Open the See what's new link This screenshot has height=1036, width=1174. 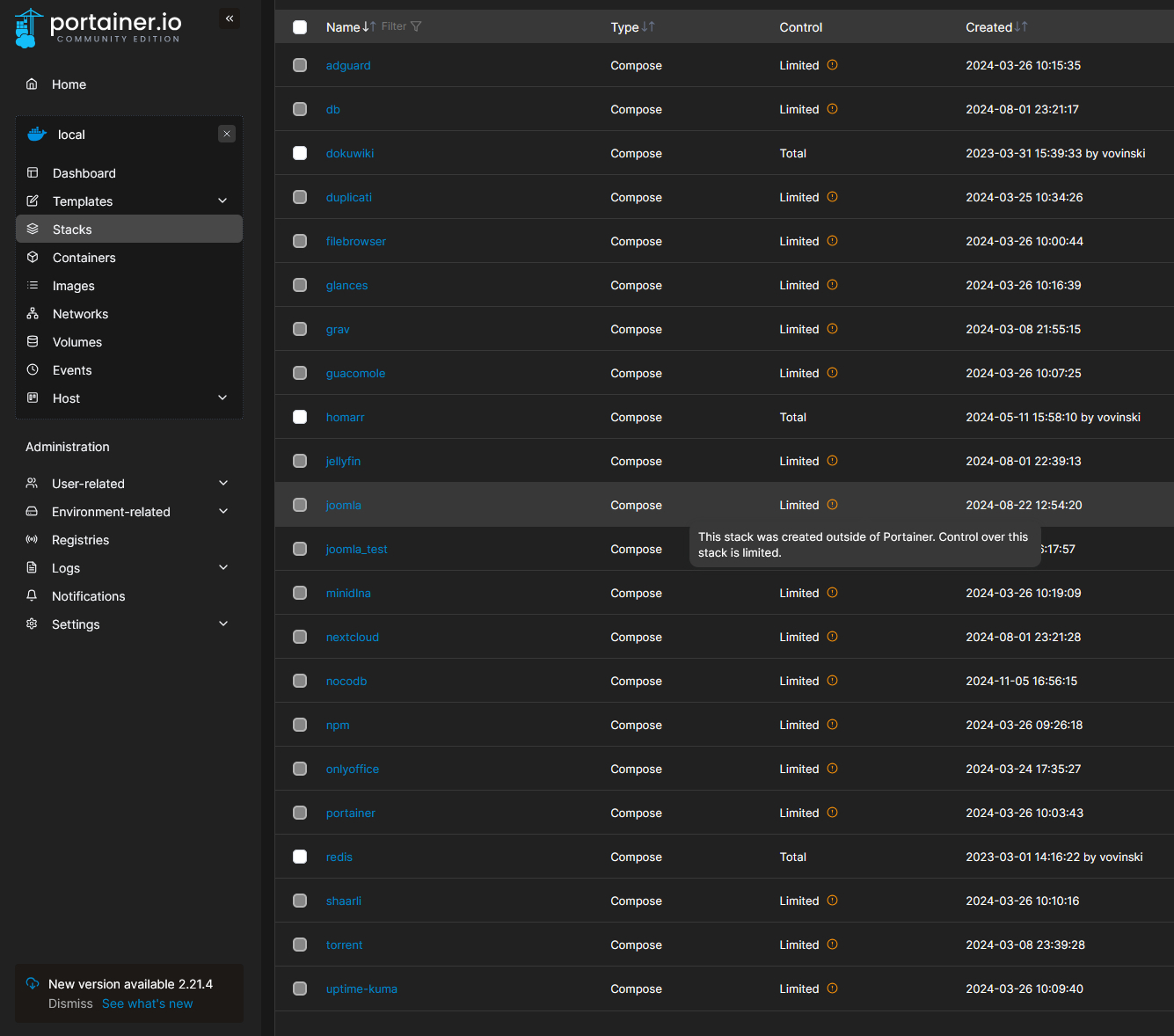click(x=147, y=1003)
